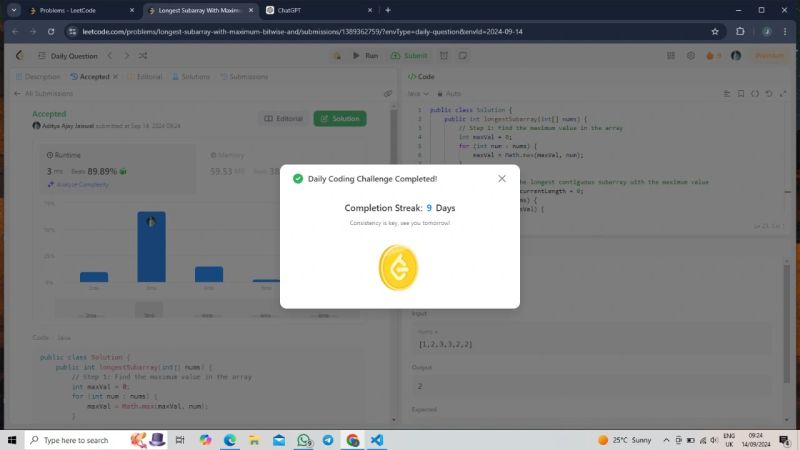Click the tallest runtime distribution bar
Viewport: 800px width, 450px height.
coord(151,247)
